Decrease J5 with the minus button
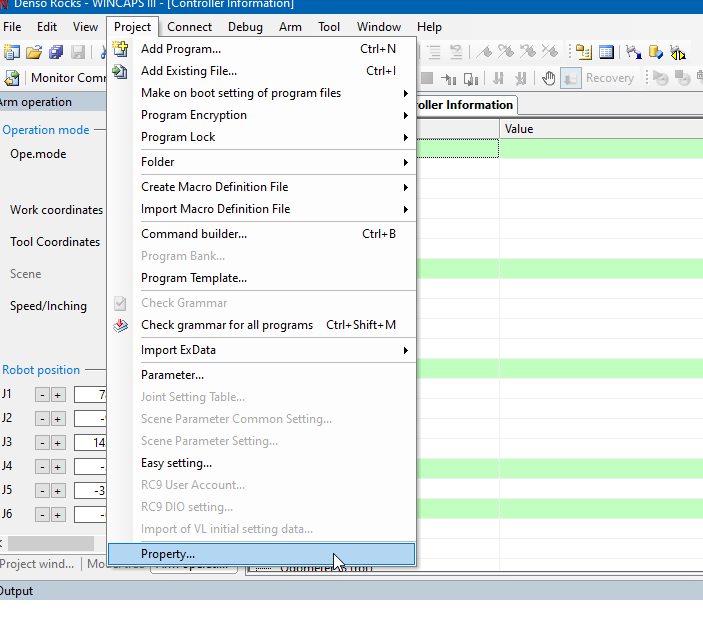Image resolution: width=703 pixels, height=622 pixels. point(42,491)
